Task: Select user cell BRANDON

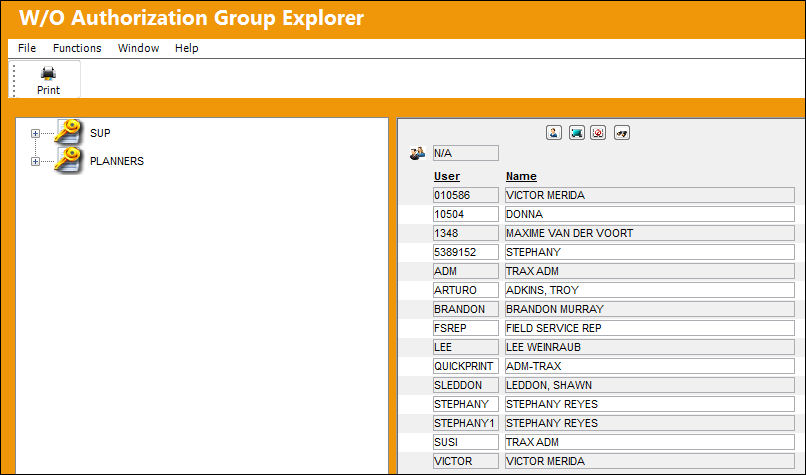Action: pos(466,309)
